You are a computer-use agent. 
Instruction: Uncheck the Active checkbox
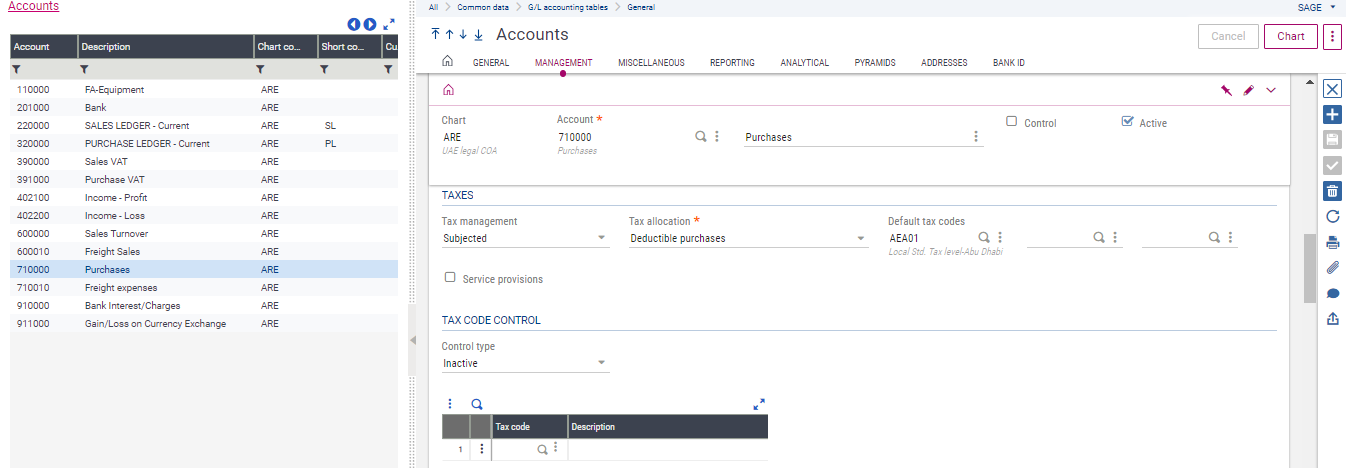click(x=1127, y=122)
